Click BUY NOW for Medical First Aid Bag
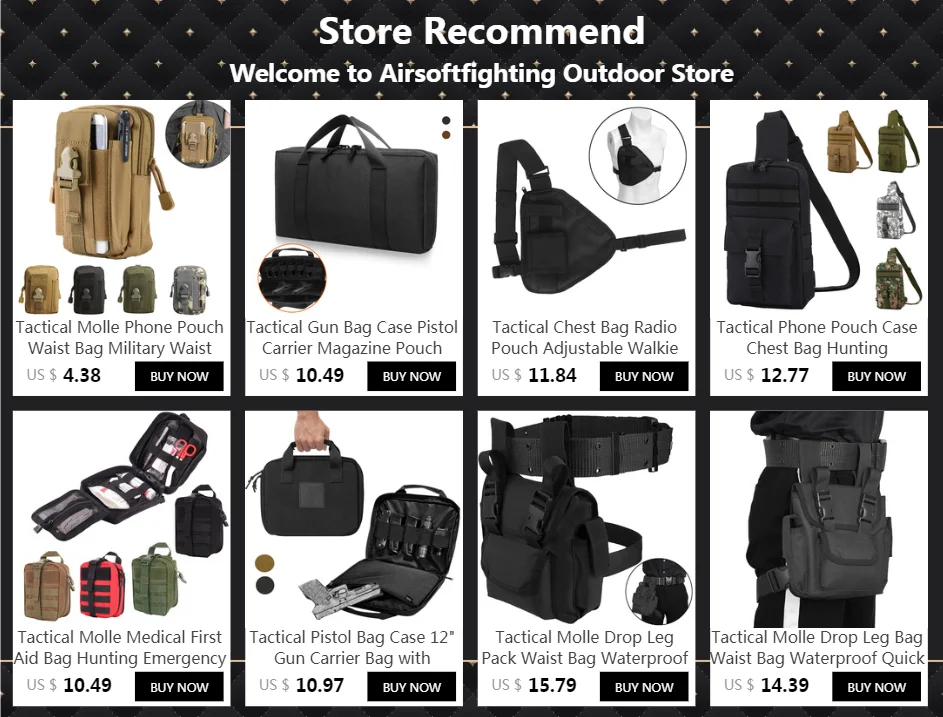Viewport: 943px width, 717px height. coord(179,687)
